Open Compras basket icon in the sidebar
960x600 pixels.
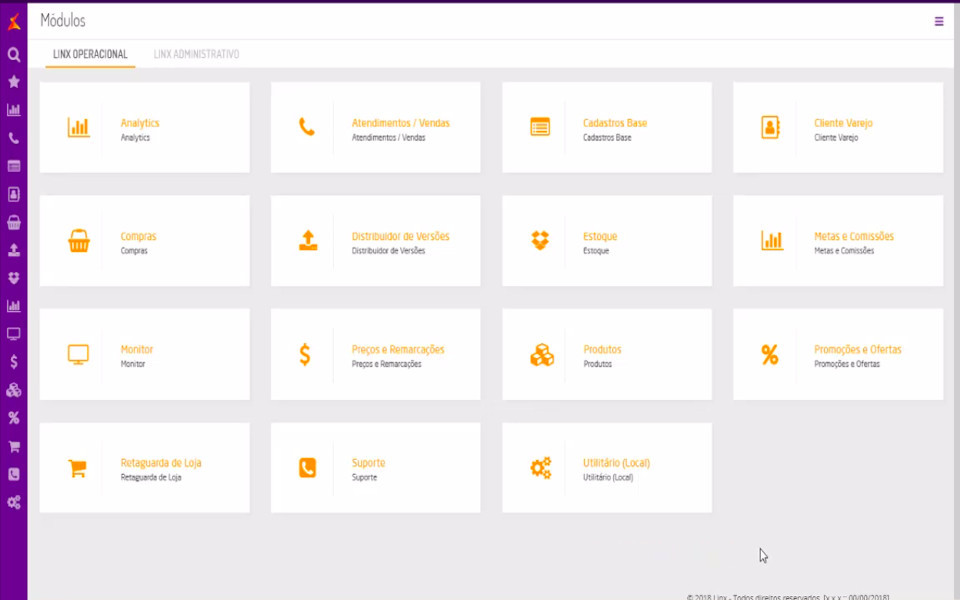tap(13, 222)
